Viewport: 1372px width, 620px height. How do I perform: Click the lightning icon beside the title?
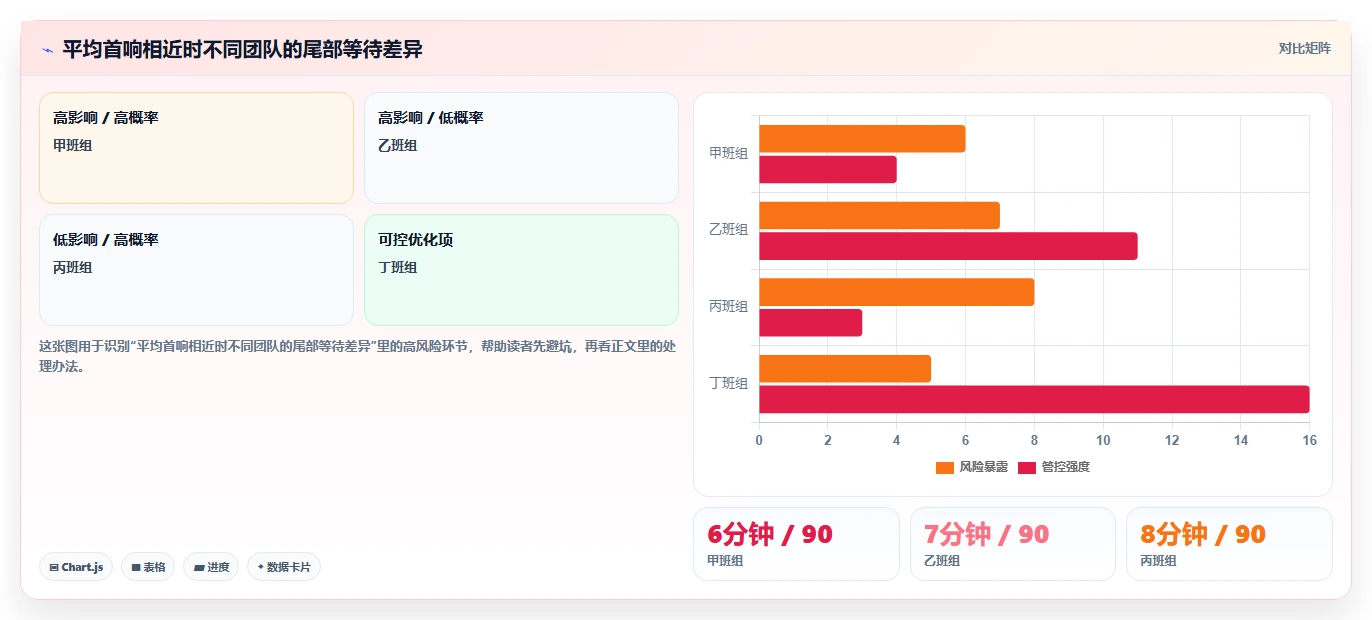[x=47, y=50]
